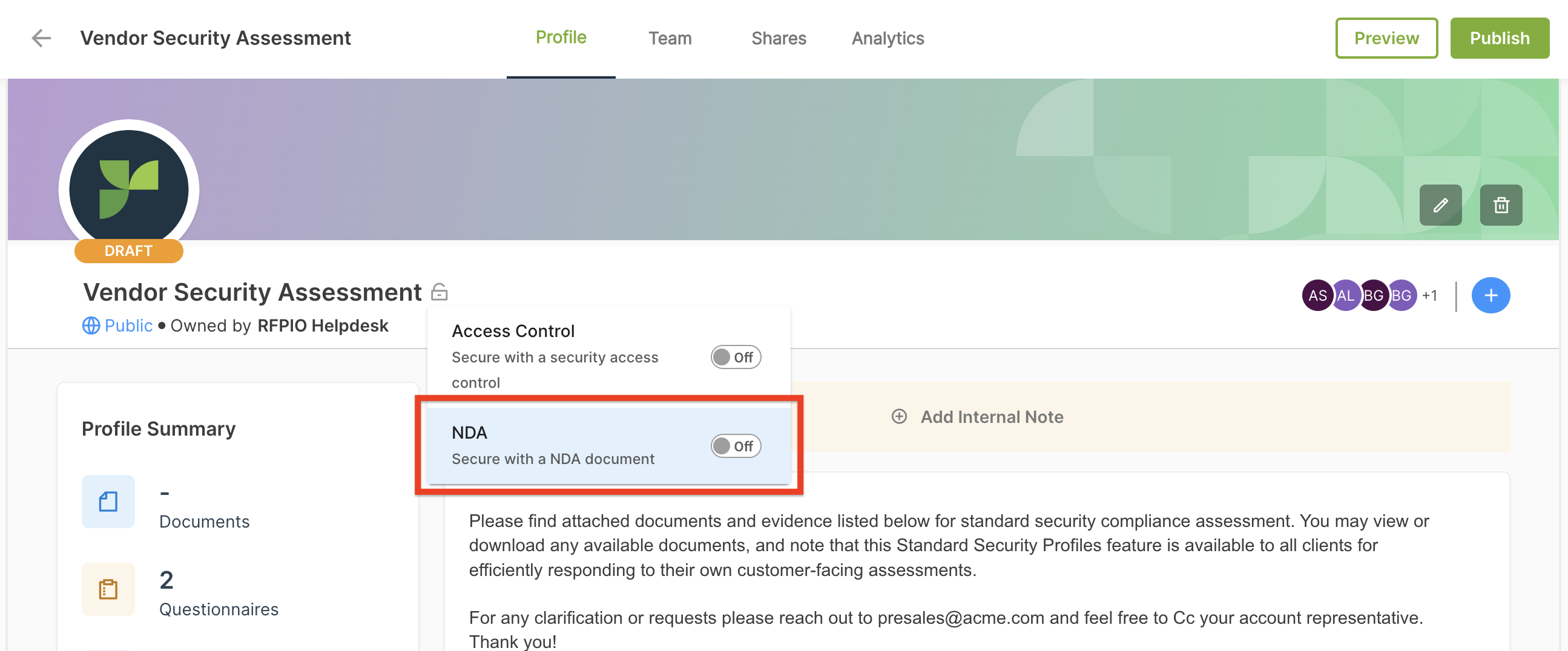Go back using the left arrow
This screenshot has height=651, width=1568.
[x=41, y=38]
